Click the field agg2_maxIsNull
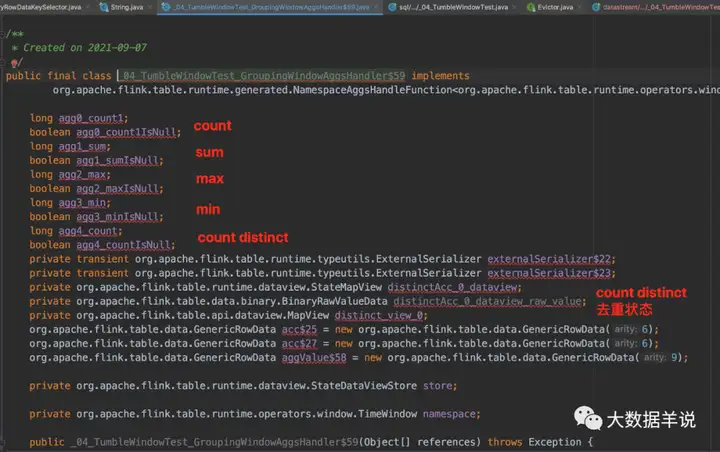 (118, 189)
